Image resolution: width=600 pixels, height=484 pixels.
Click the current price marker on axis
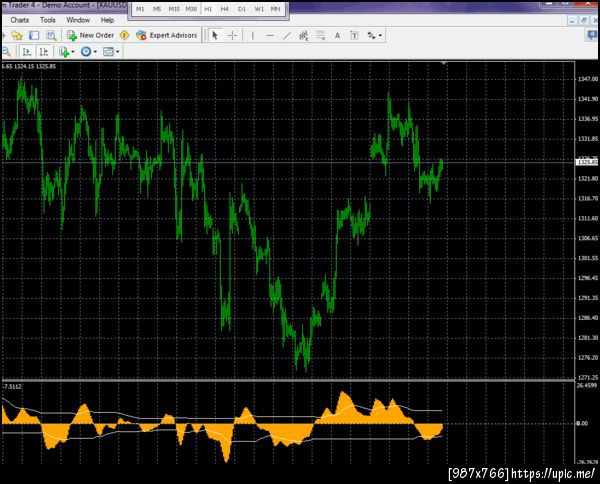pyautogui.click(x=587, y=162)
